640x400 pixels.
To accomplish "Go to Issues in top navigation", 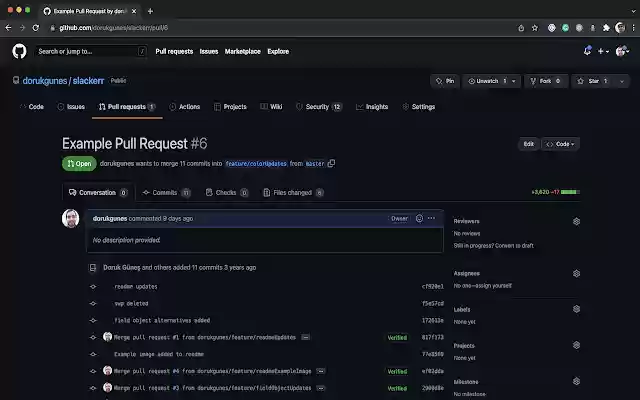I will pyautogui.click(x=209, y=51).
